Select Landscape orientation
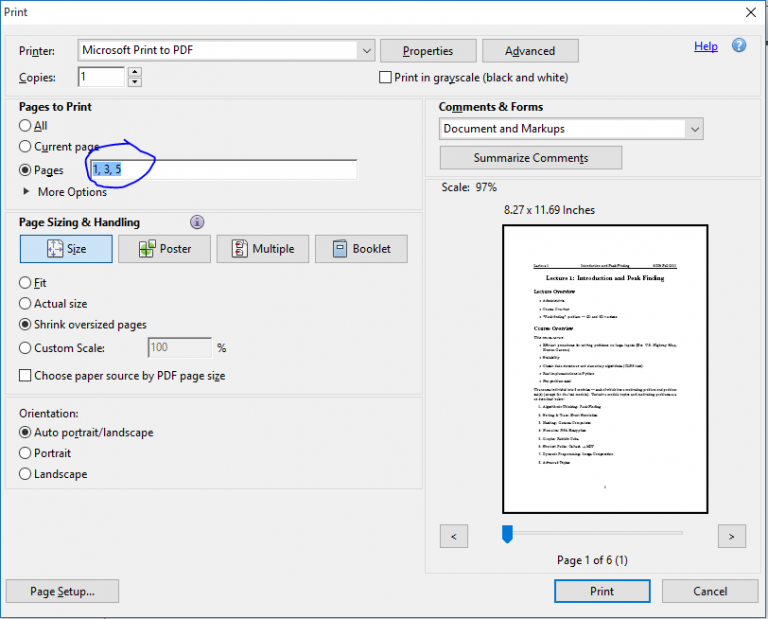The image size is (768, 619). tap(26, 474)
